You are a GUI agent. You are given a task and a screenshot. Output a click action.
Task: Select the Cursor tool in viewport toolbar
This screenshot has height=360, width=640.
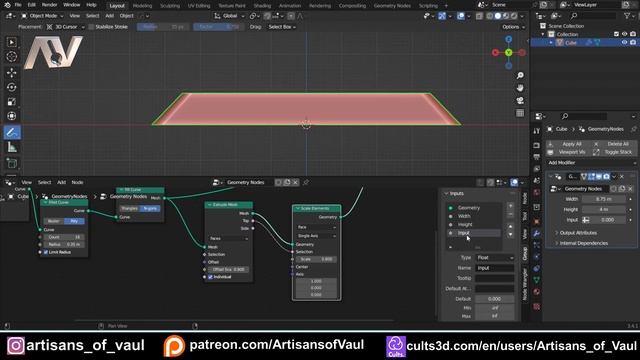pyautogui.click(x=12, y=57)
